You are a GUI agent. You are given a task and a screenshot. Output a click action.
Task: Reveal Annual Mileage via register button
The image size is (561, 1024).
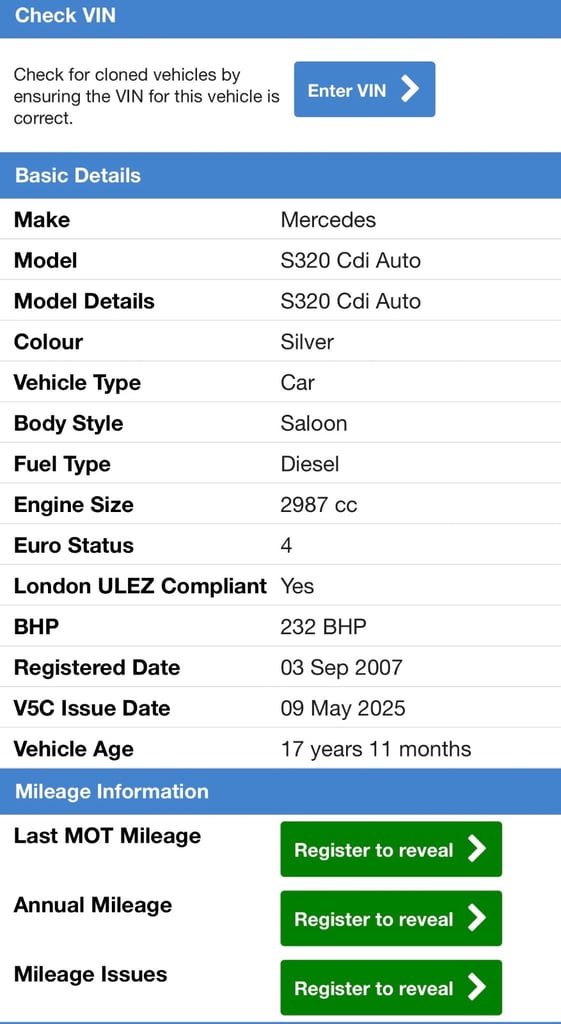(x=391, y=918)
